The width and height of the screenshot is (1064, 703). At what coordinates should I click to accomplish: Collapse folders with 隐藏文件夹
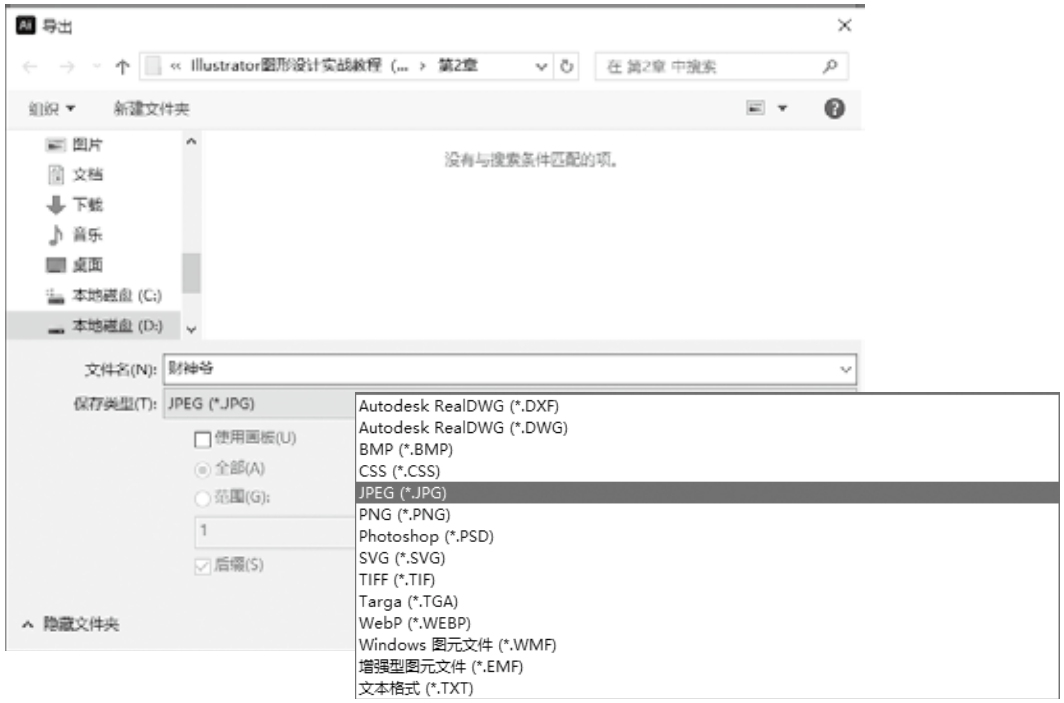71,624
